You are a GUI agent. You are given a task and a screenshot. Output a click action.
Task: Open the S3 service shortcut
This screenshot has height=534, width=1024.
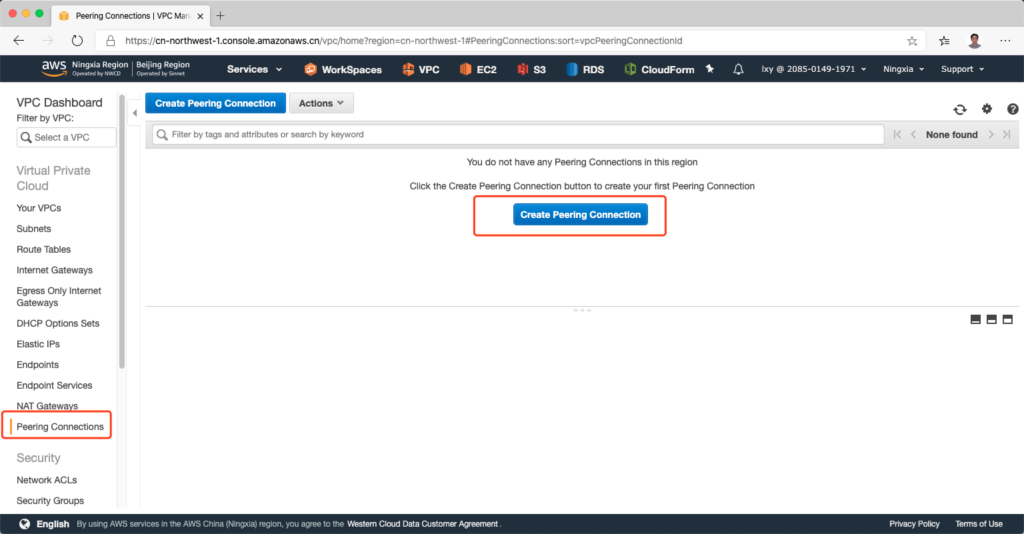coord(531,69)
